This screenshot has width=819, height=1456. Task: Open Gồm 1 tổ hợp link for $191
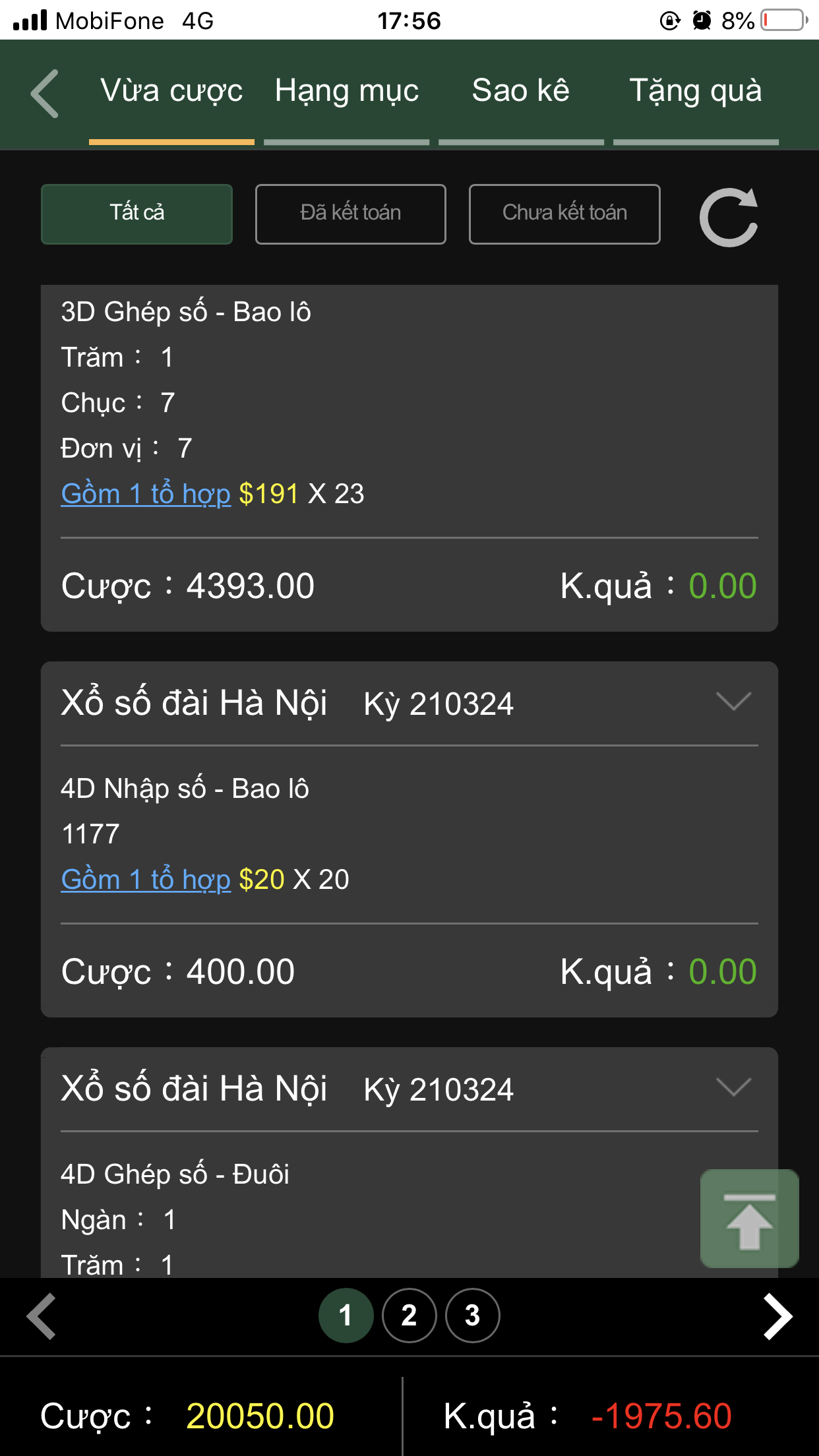[x=146, y=494]
